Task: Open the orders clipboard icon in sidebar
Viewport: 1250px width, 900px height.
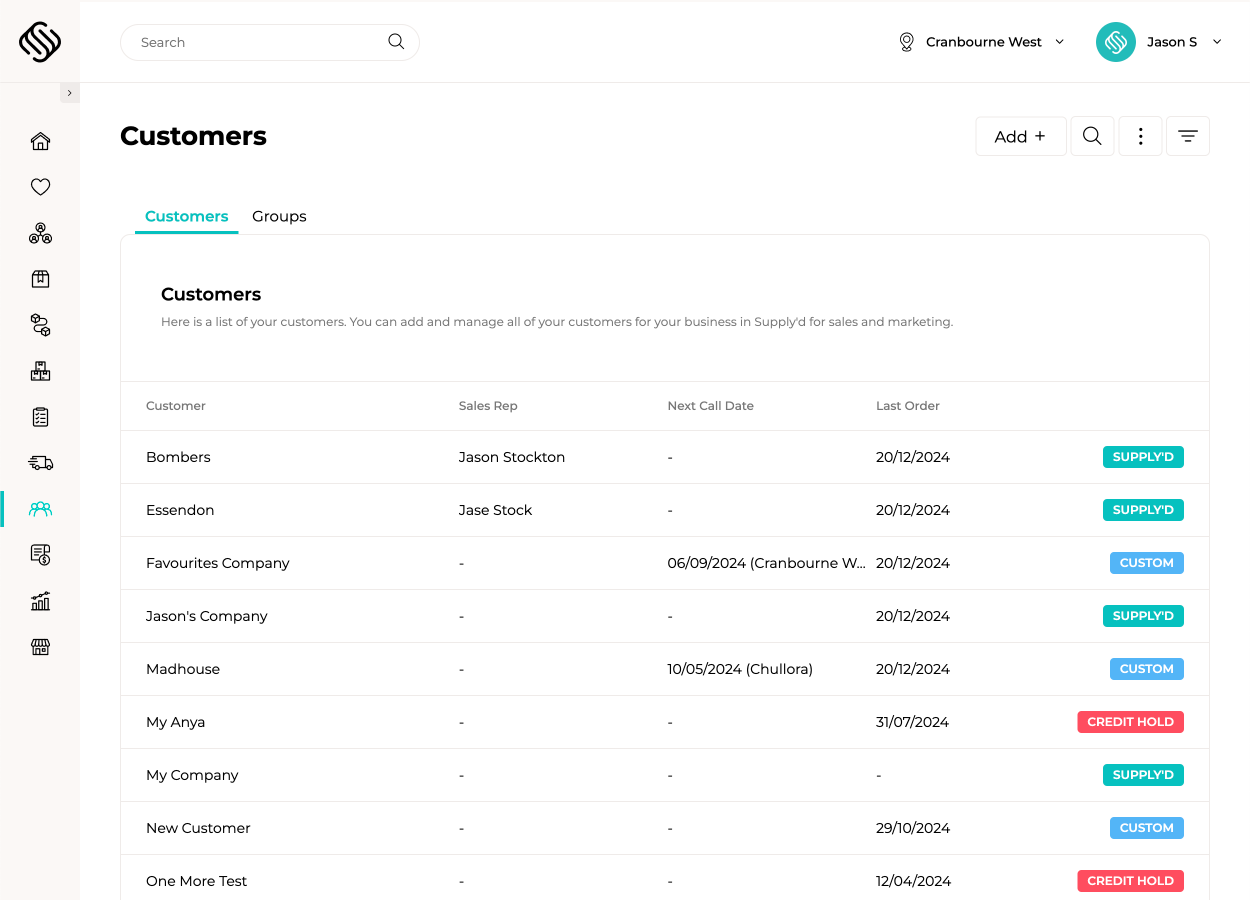Action: click(x=40, y=417)
